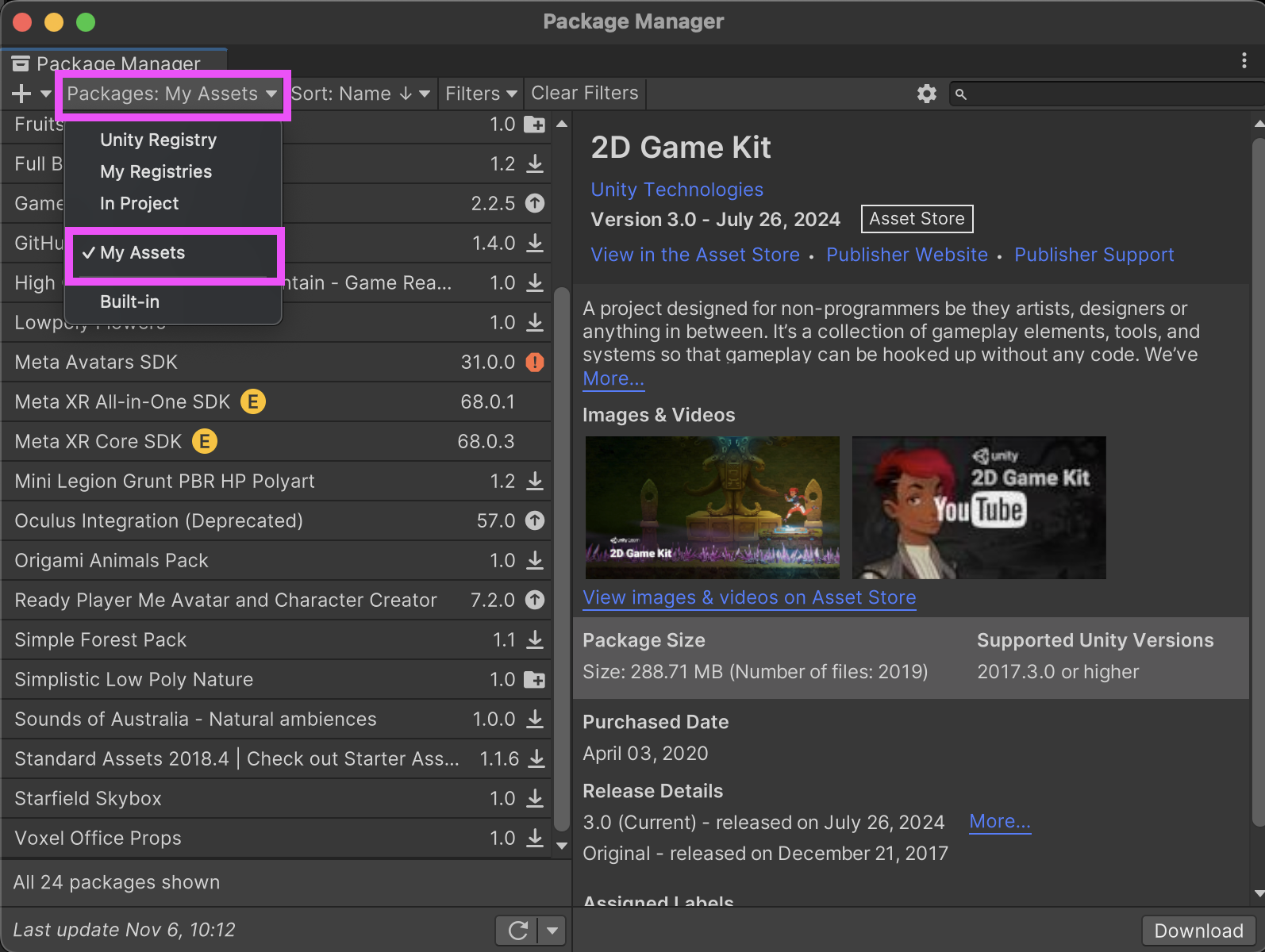The image size is (1265, 952).
Task: Download Standard Assets 2018.4 package
Action: pyautogui.click(x=537, y=758)
